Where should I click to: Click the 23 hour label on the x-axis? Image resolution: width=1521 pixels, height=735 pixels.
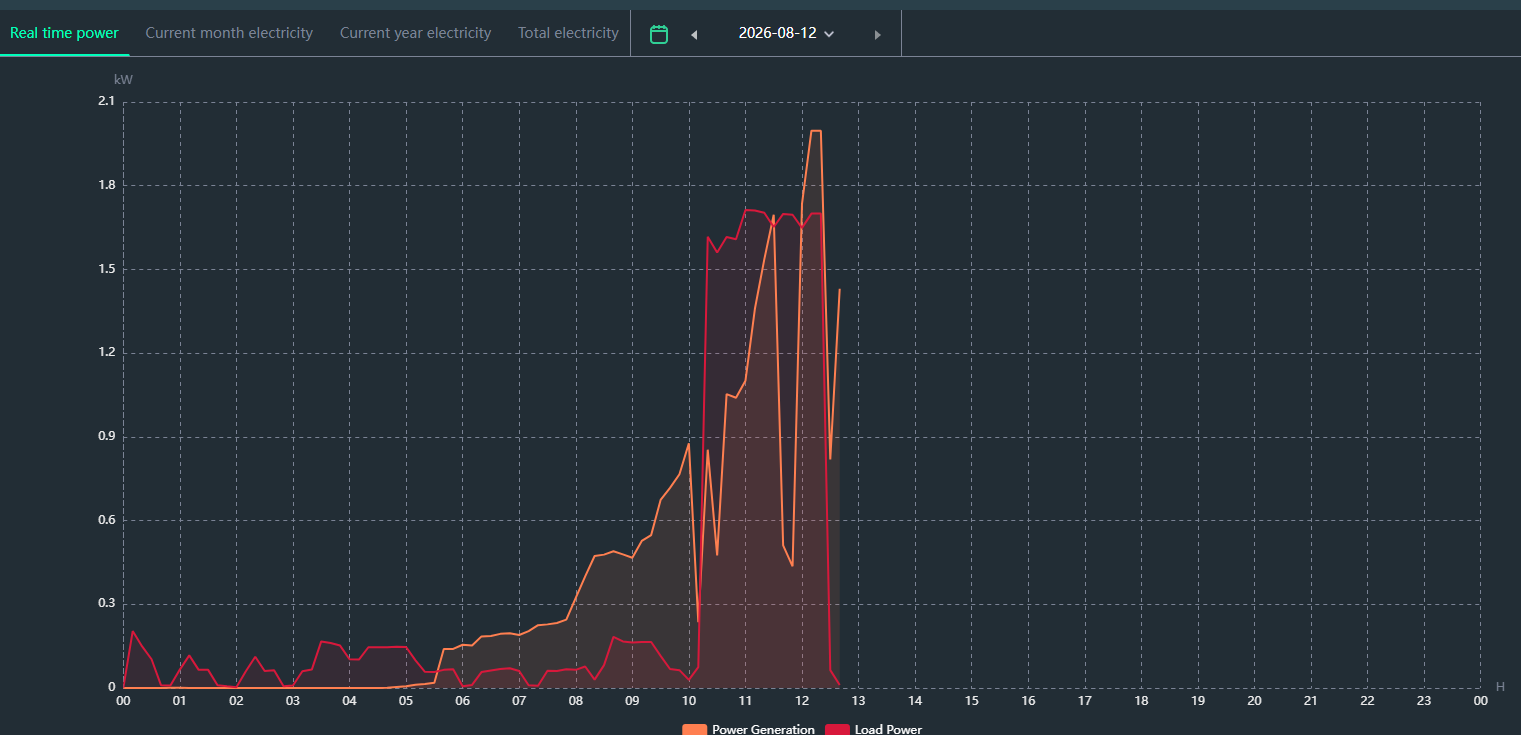click(1424, 701)
